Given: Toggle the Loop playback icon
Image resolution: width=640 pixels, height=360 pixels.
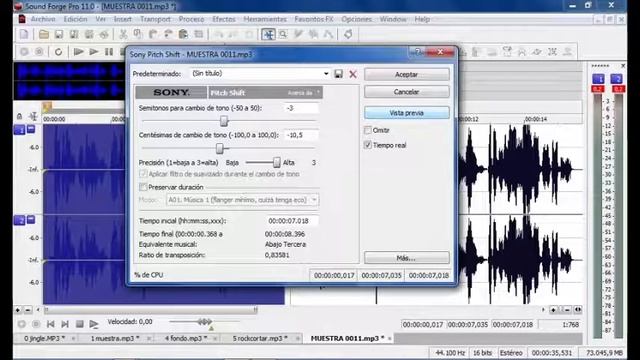Looking at the screenshot, I should [58, 52].
